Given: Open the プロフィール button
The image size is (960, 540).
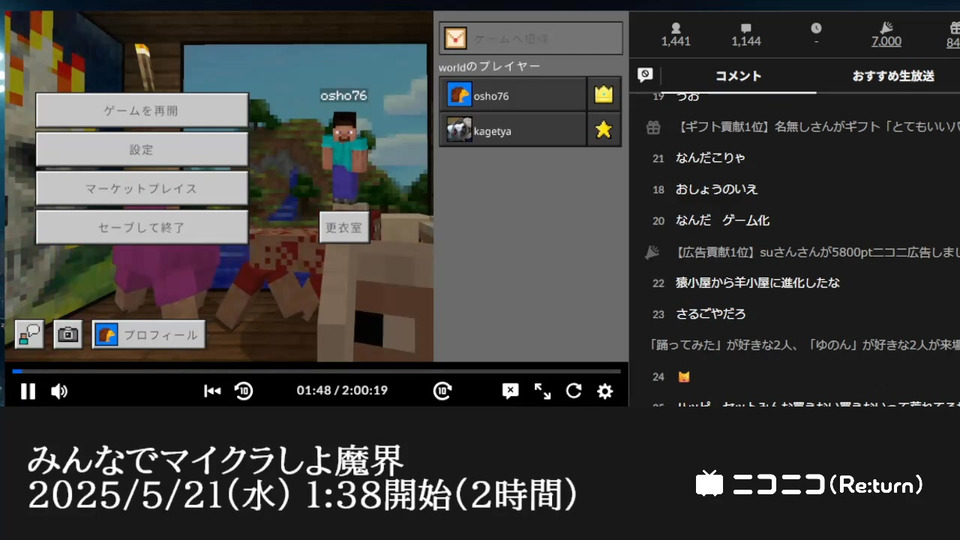Looking at the screenshot, I should click(x=149, y=335).
